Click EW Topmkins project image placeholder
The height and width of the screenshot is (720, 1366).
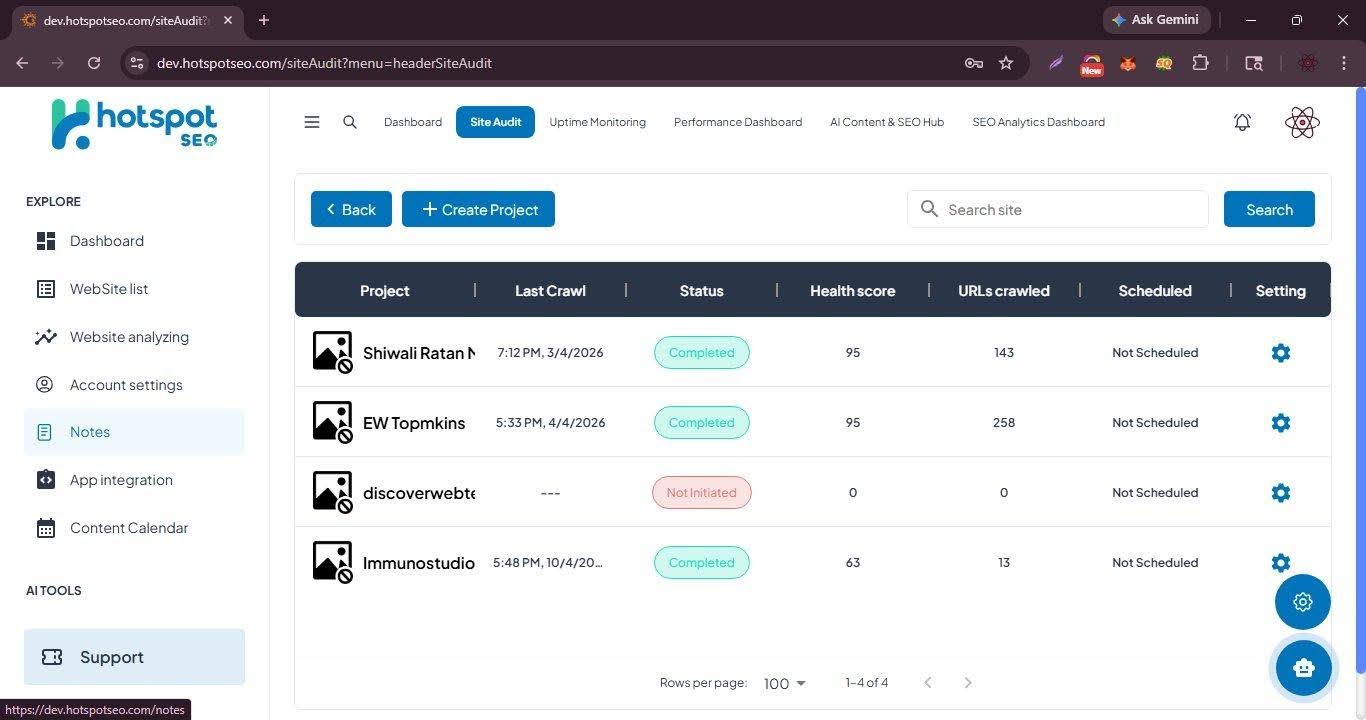coord(333,422)
